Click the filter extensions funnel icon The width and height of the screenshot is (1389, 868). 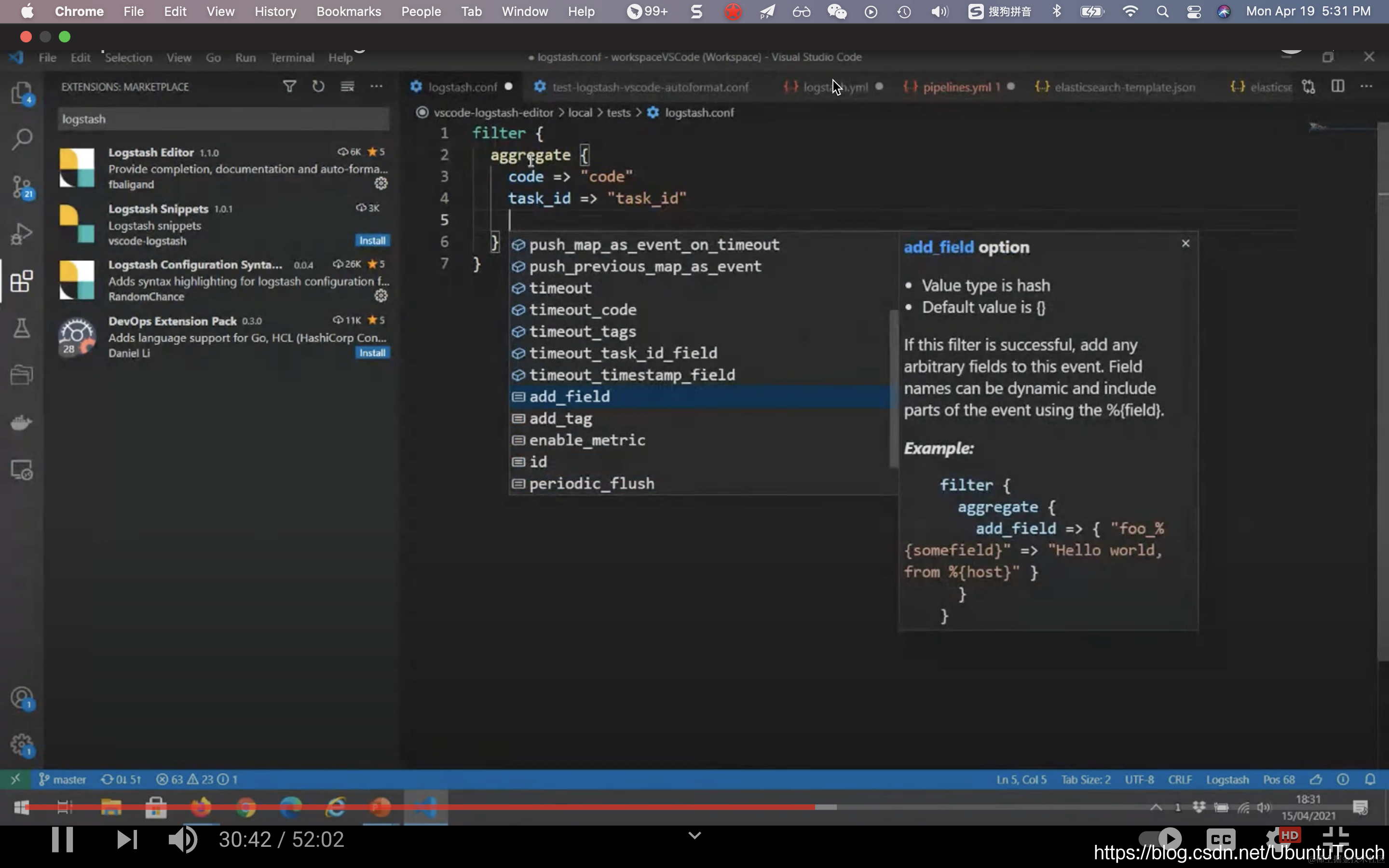tap(289, 86)
